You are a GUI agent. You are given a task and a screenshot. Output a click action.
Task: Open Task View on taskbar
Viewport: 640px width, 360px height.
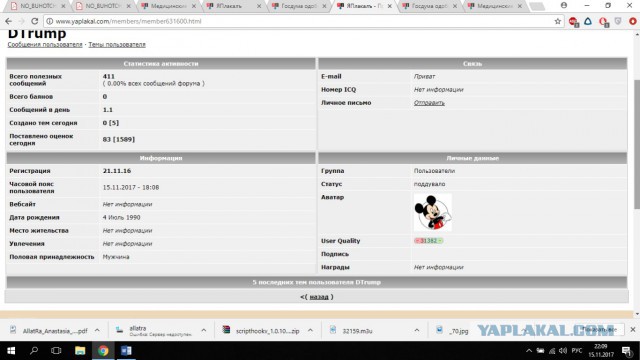[56, 351]
